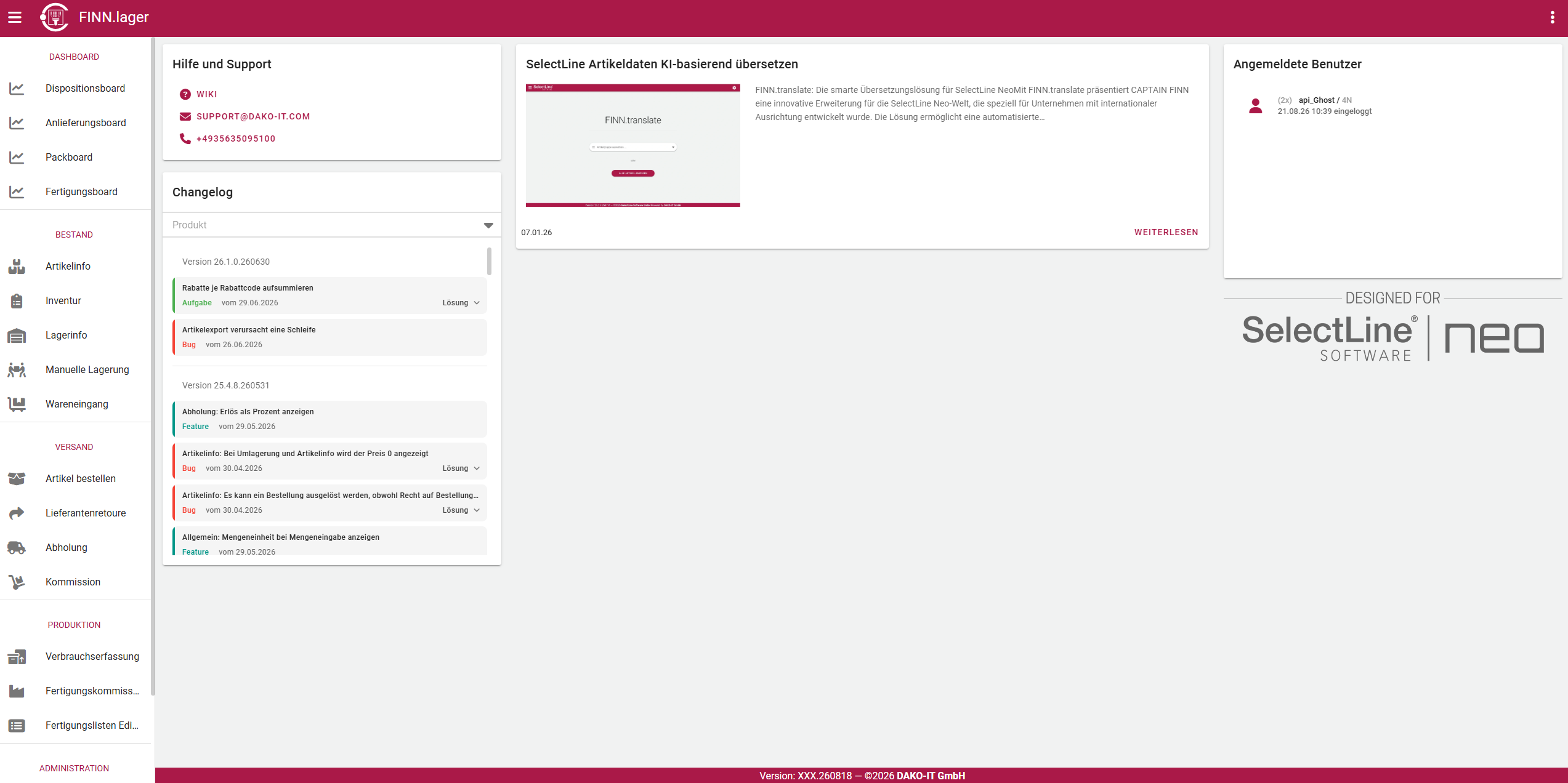Click the Mengeneinheit bei Mengeneingabe entry
The height and width of the screenshot is (783, 1568).
(x=330, y=541)
